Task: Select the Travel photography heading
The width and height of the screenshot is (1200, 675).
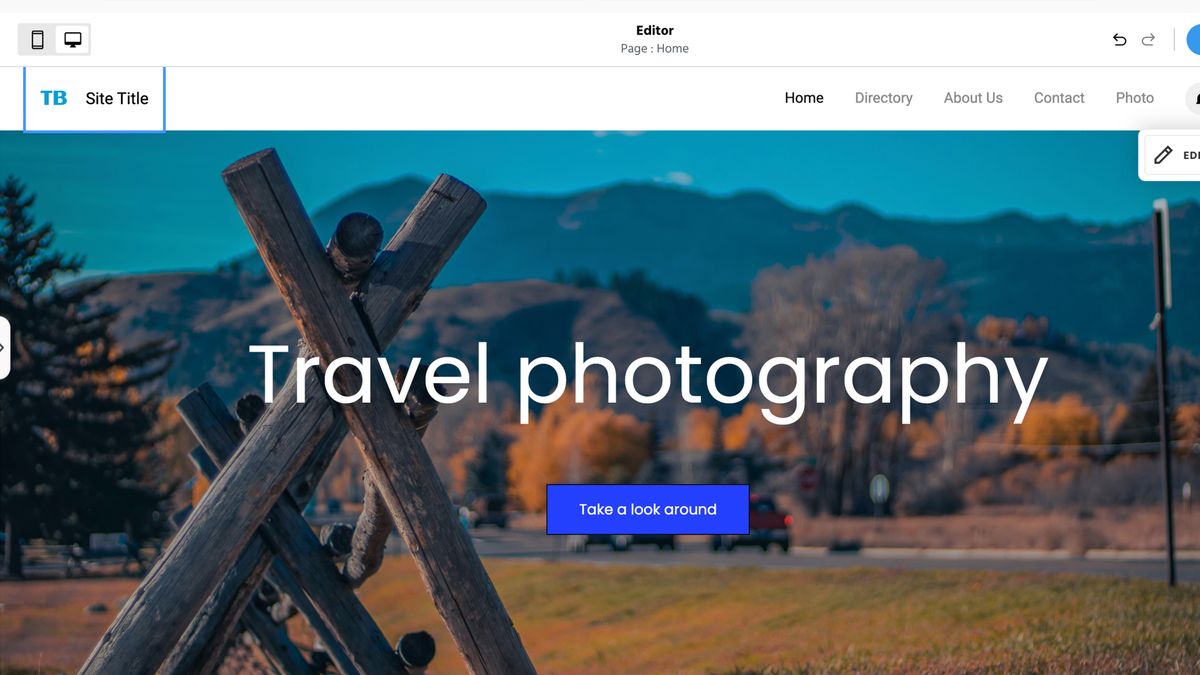Action: coord(648,376)
